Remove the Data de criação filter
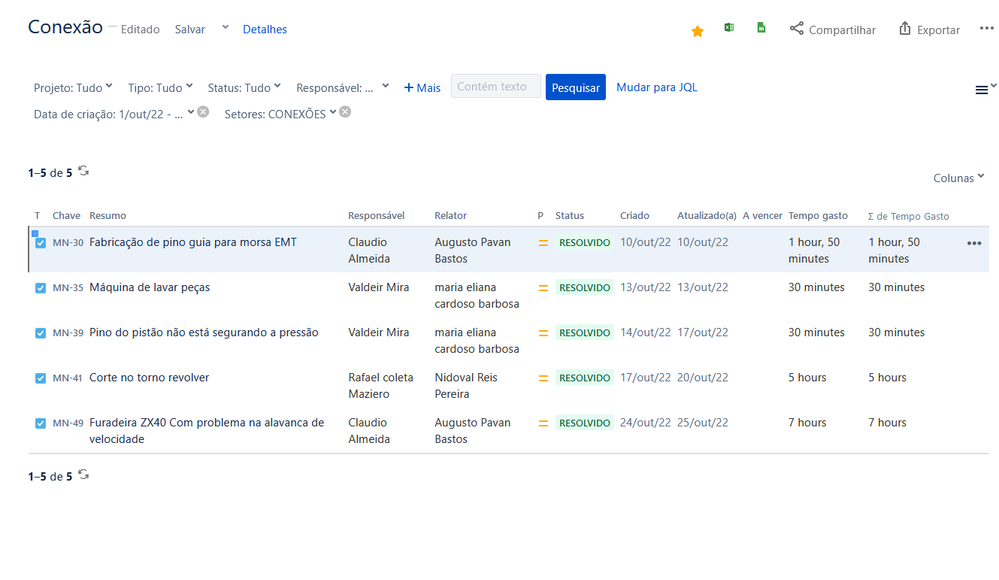 [203, 112]
